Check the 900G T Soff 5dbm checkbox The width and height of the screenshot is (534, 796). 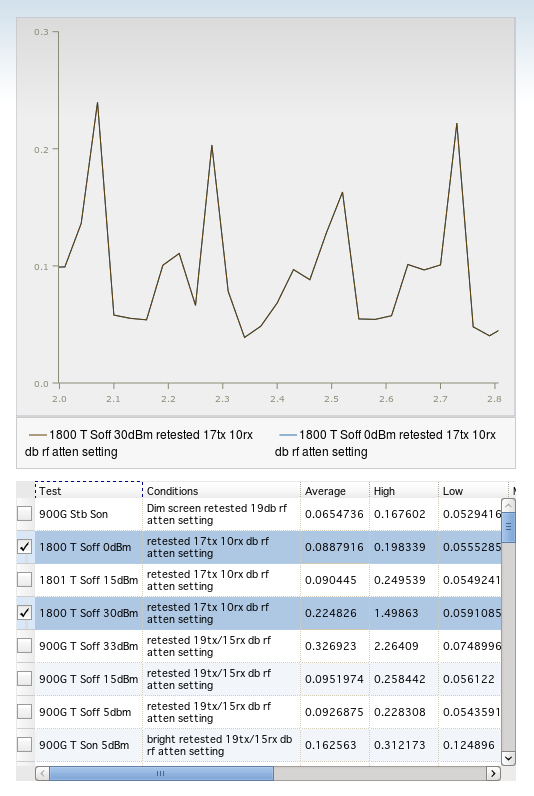[x=24, y=712]
